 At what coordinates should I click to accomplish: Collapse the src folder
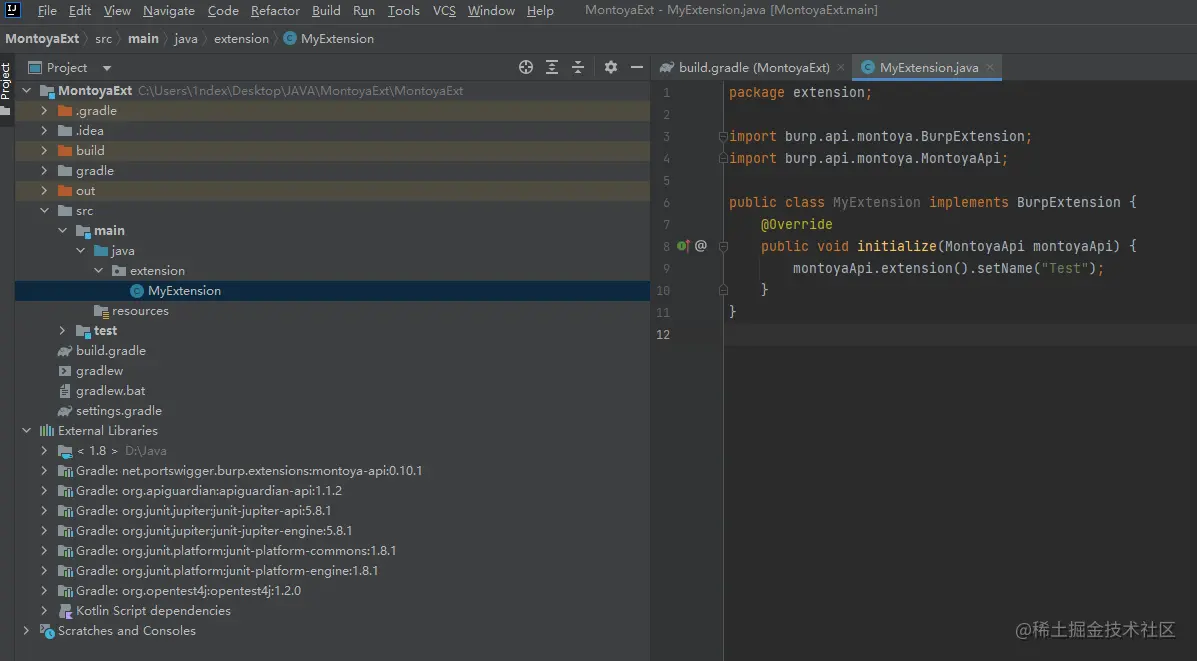[x=44, y=211]
